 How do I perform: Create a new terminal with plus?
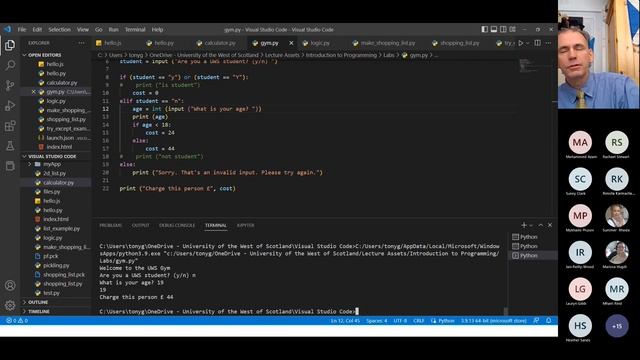[x=524, y=225]
